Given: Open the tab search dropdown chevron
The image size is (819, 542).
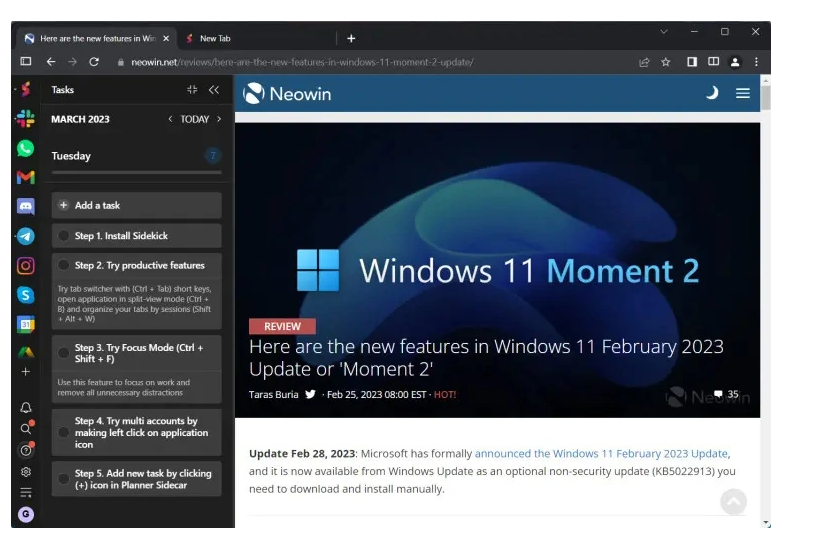Looking at the screenshot, I should 664,32.
